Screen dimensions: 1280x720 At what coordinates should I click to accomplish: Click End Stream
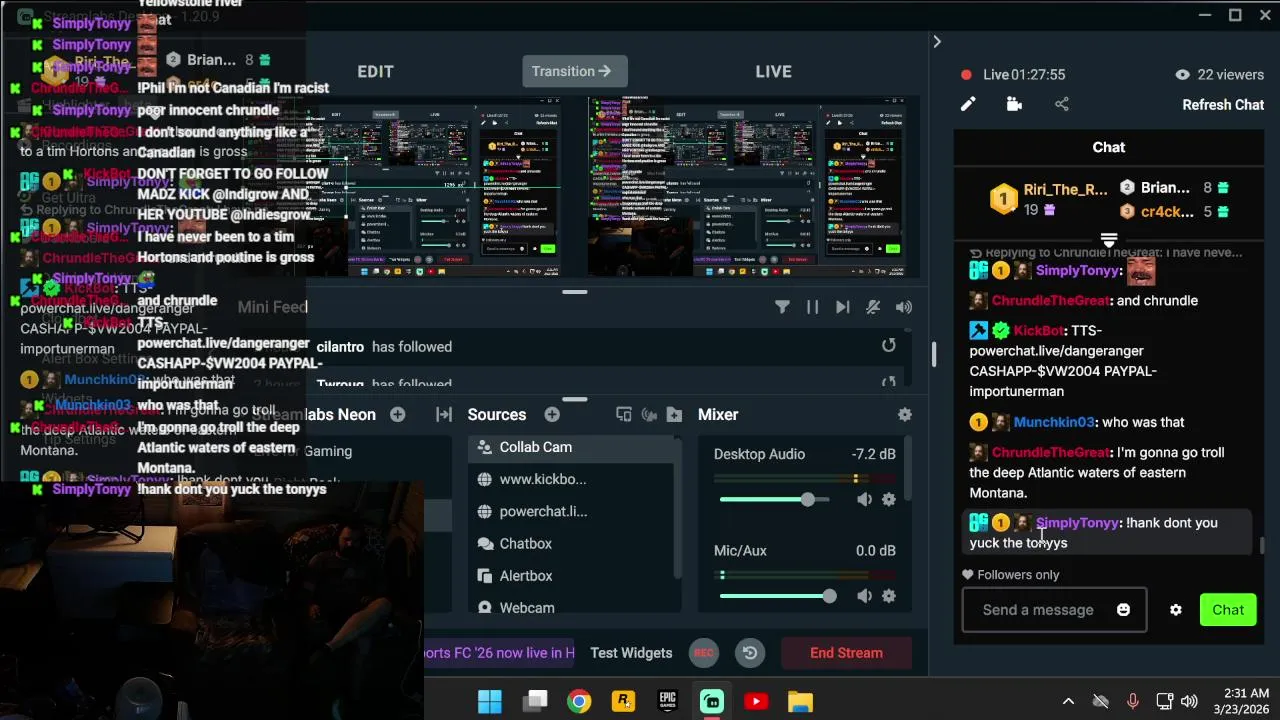coord(846,653)
